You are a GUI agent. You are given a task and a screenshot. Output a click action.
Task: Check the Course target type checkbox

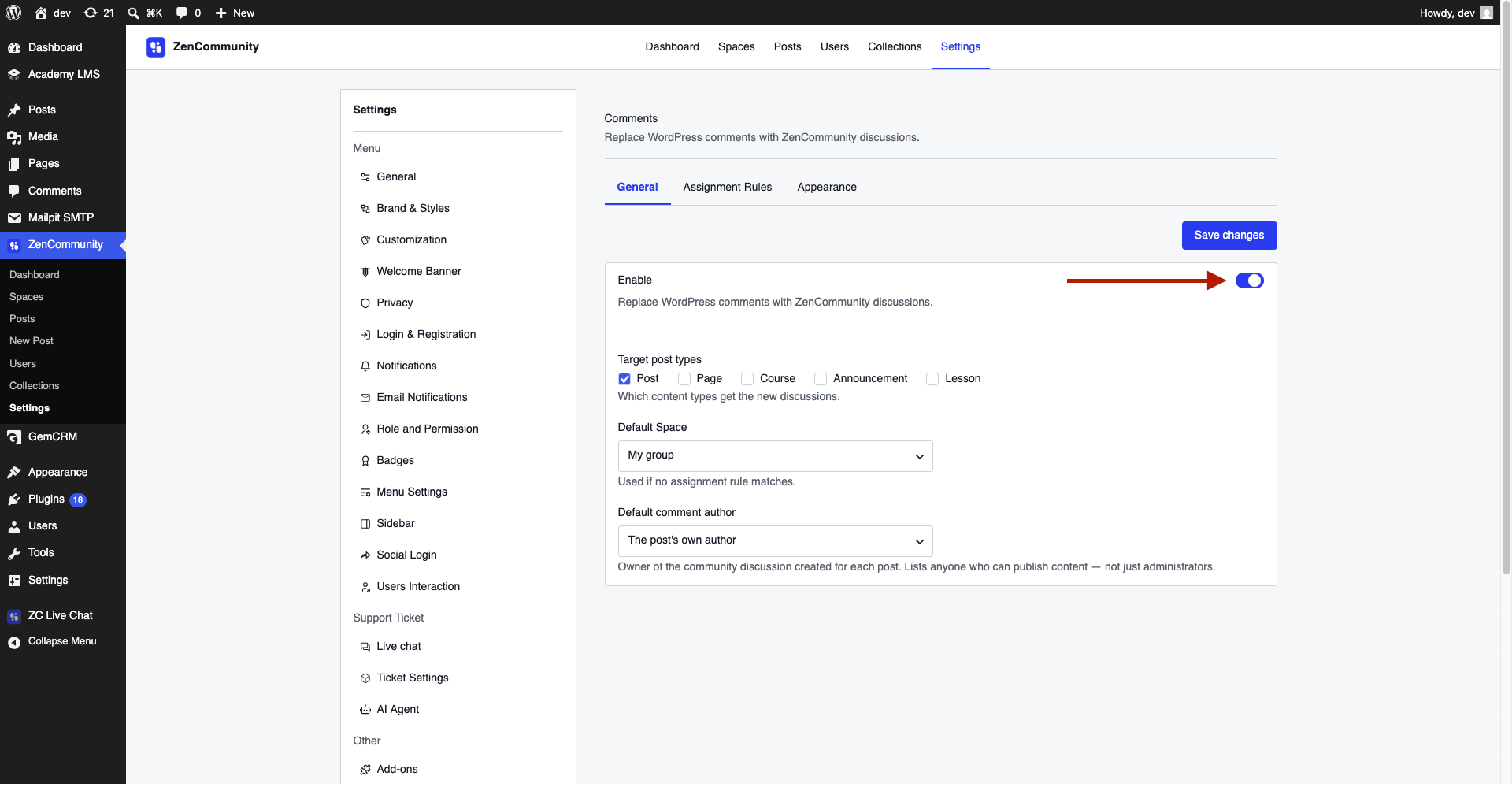click(747, 379)
